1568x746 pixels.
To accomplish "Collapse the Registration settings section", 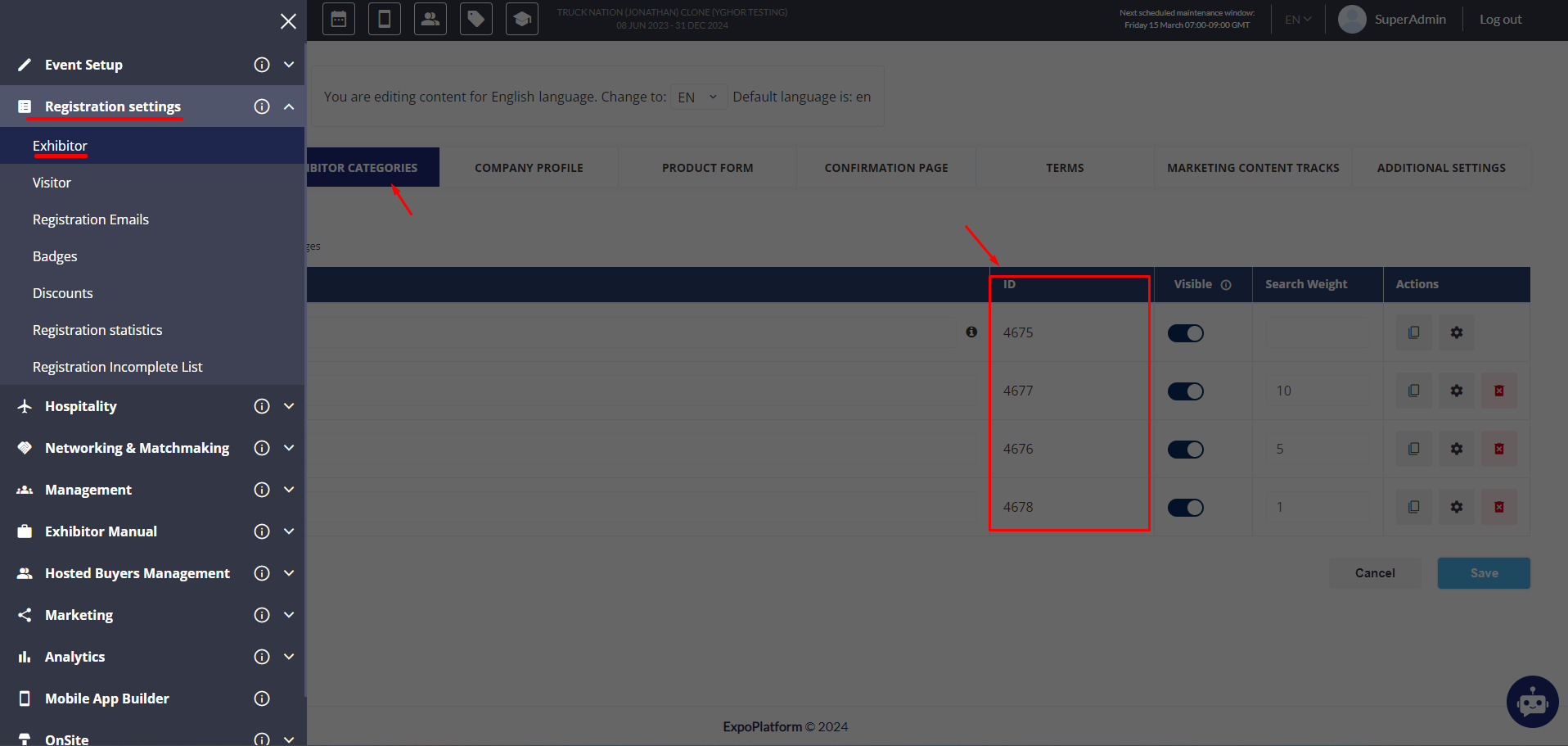I will [x=289, y=106].
